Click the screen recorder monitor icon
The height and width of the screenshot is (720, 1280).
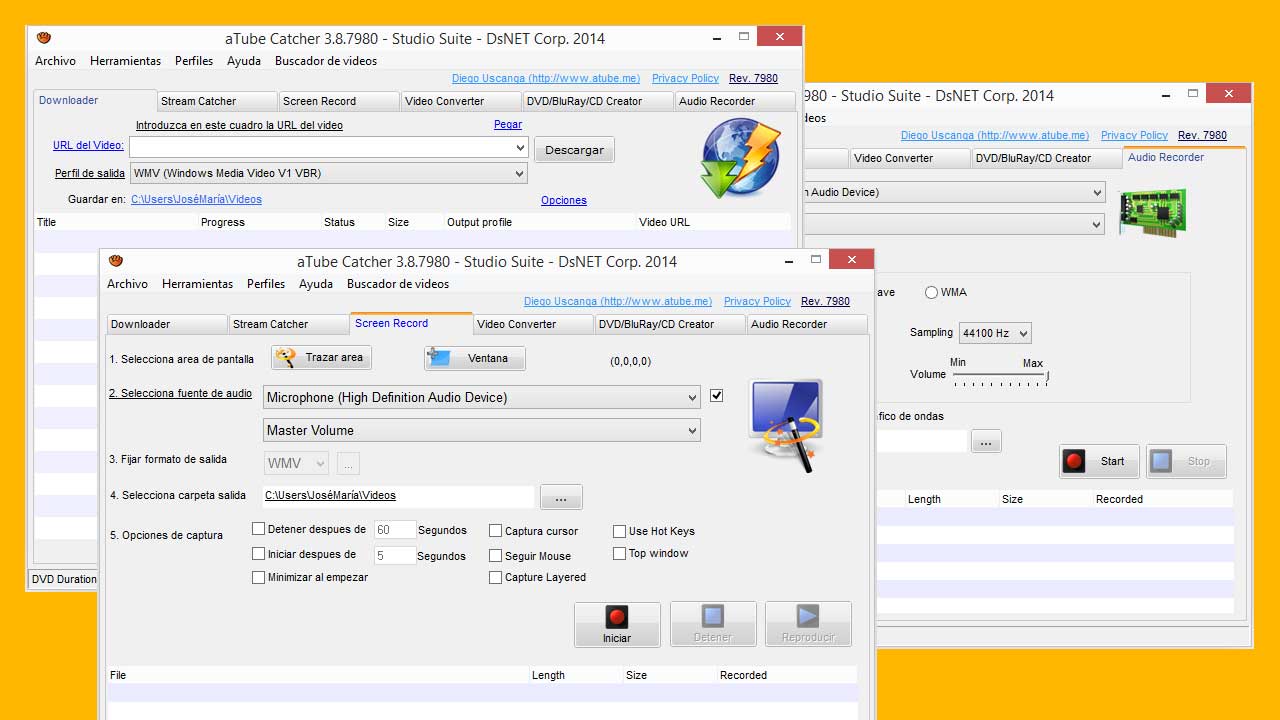pos(785,424)
